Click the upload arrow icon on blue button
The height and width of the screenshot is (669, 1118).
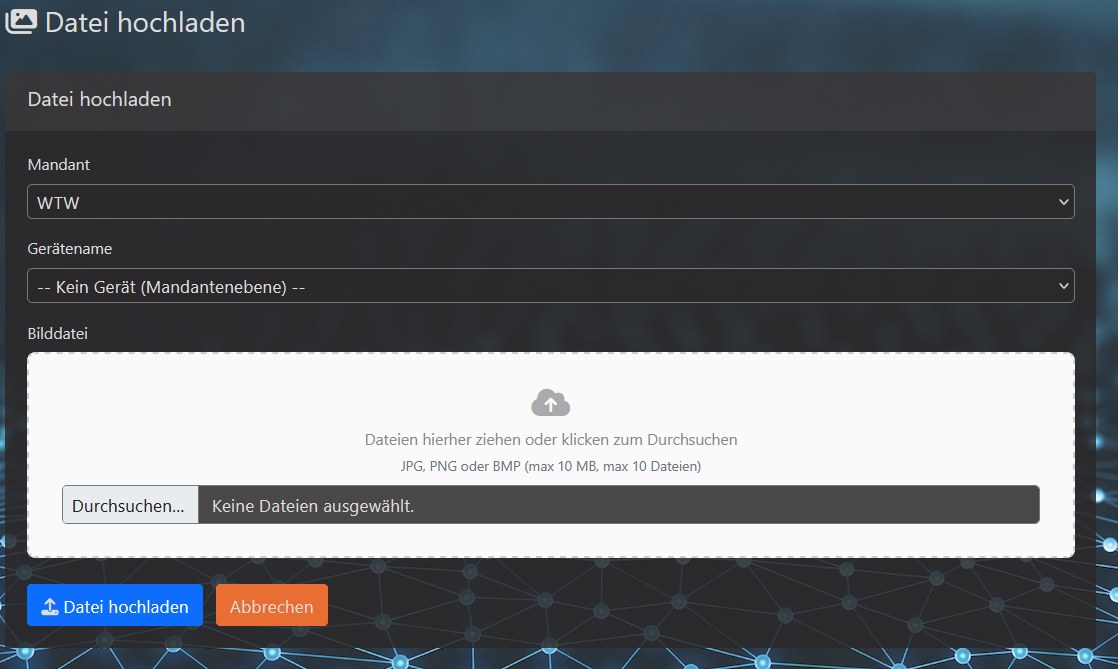click(50, 607)
